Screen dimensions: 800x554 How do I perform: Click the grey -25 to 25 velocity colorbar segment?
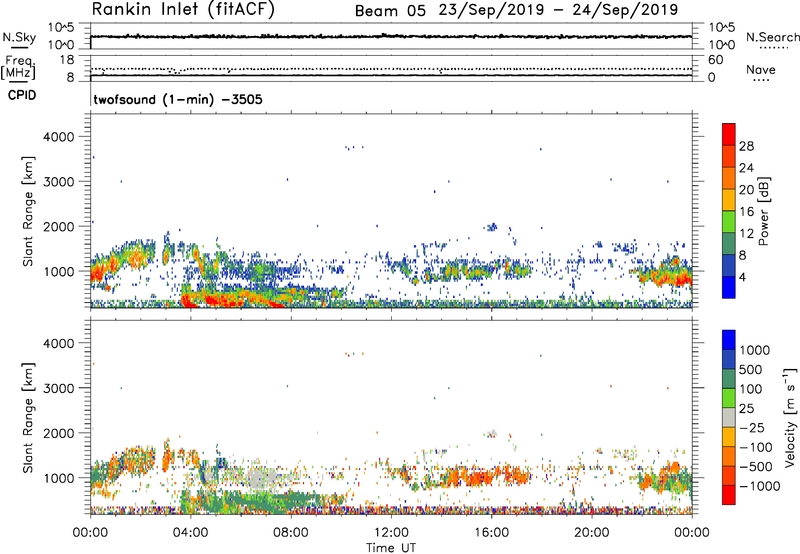pyautogui.click(x=729, y=418)
